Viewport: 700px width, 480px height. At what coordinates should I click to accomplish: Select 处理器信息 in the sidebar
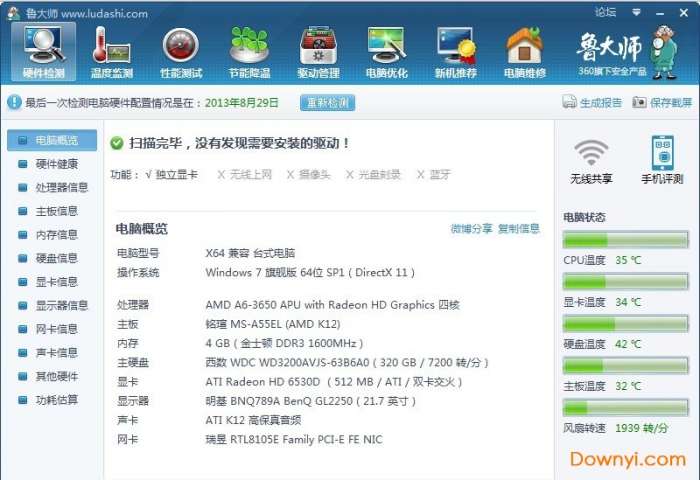point(52,188)
